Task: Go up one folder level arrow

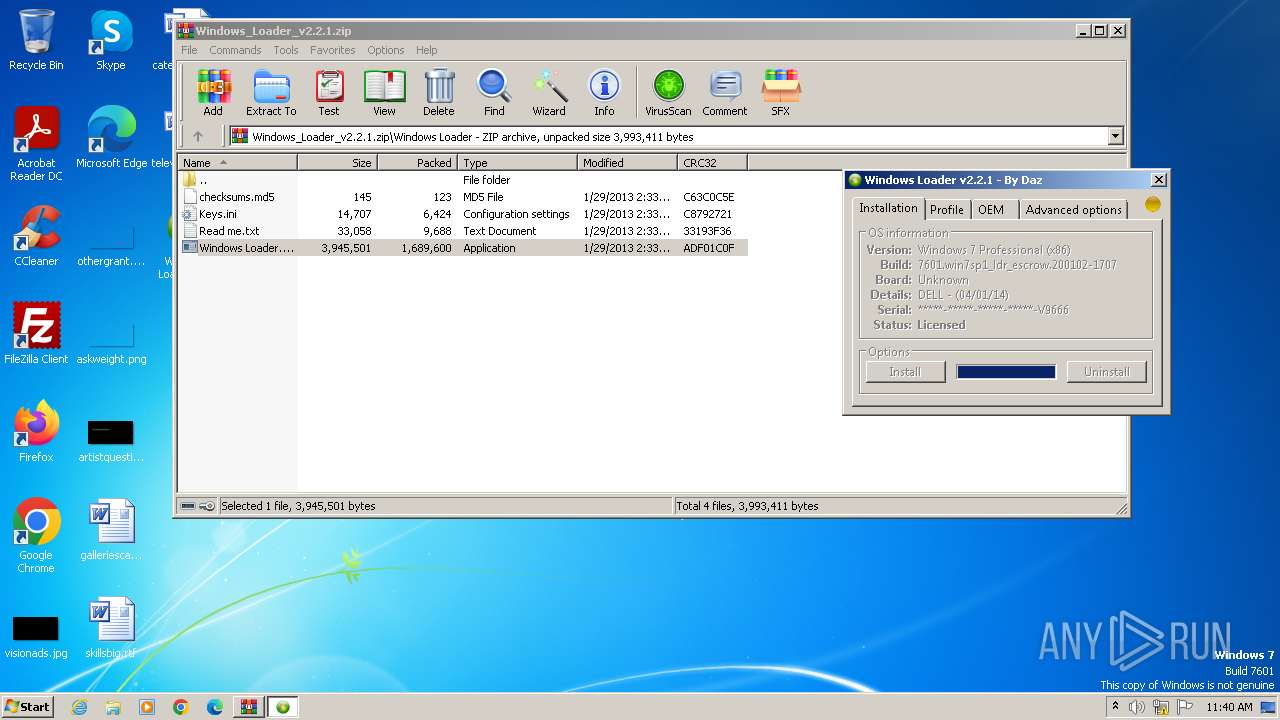Action: click(x=198, y=137)
